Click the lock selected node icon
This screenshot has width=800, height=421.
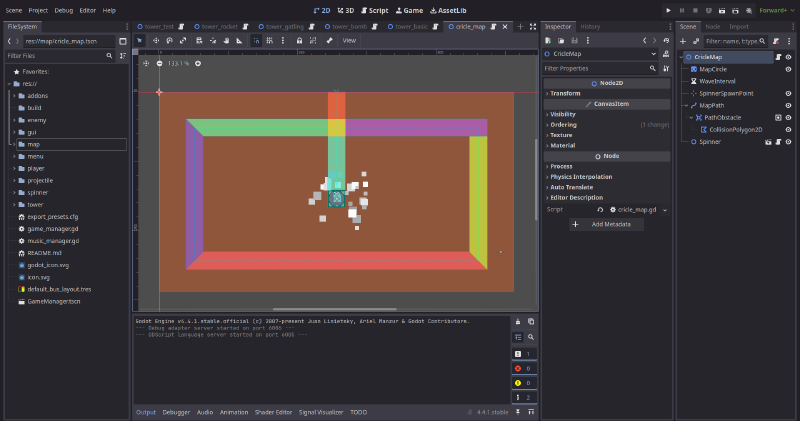pos(300,40)
